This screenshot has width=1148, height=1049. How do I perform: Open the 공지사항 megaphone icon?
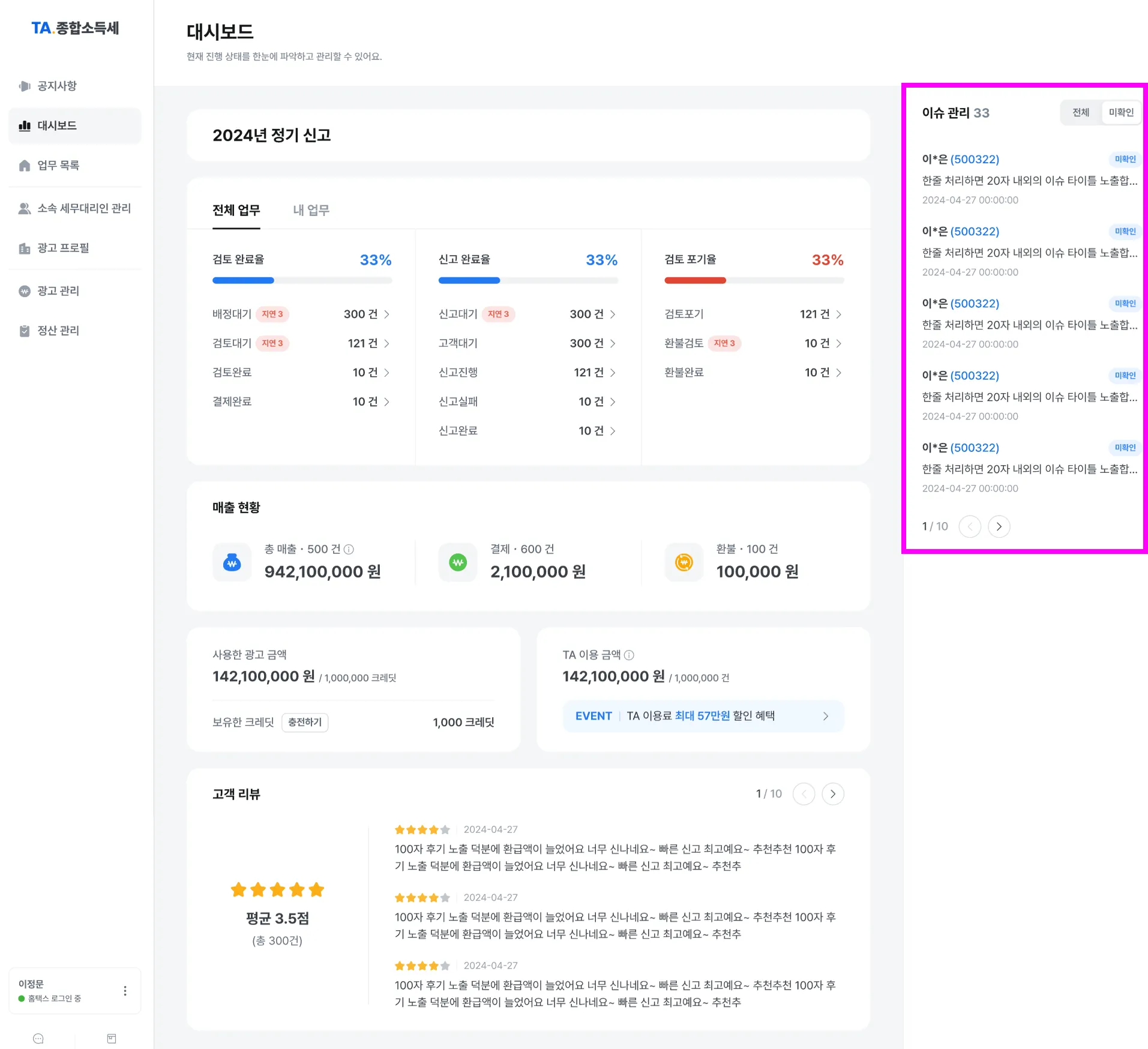[x=25, y=86]
